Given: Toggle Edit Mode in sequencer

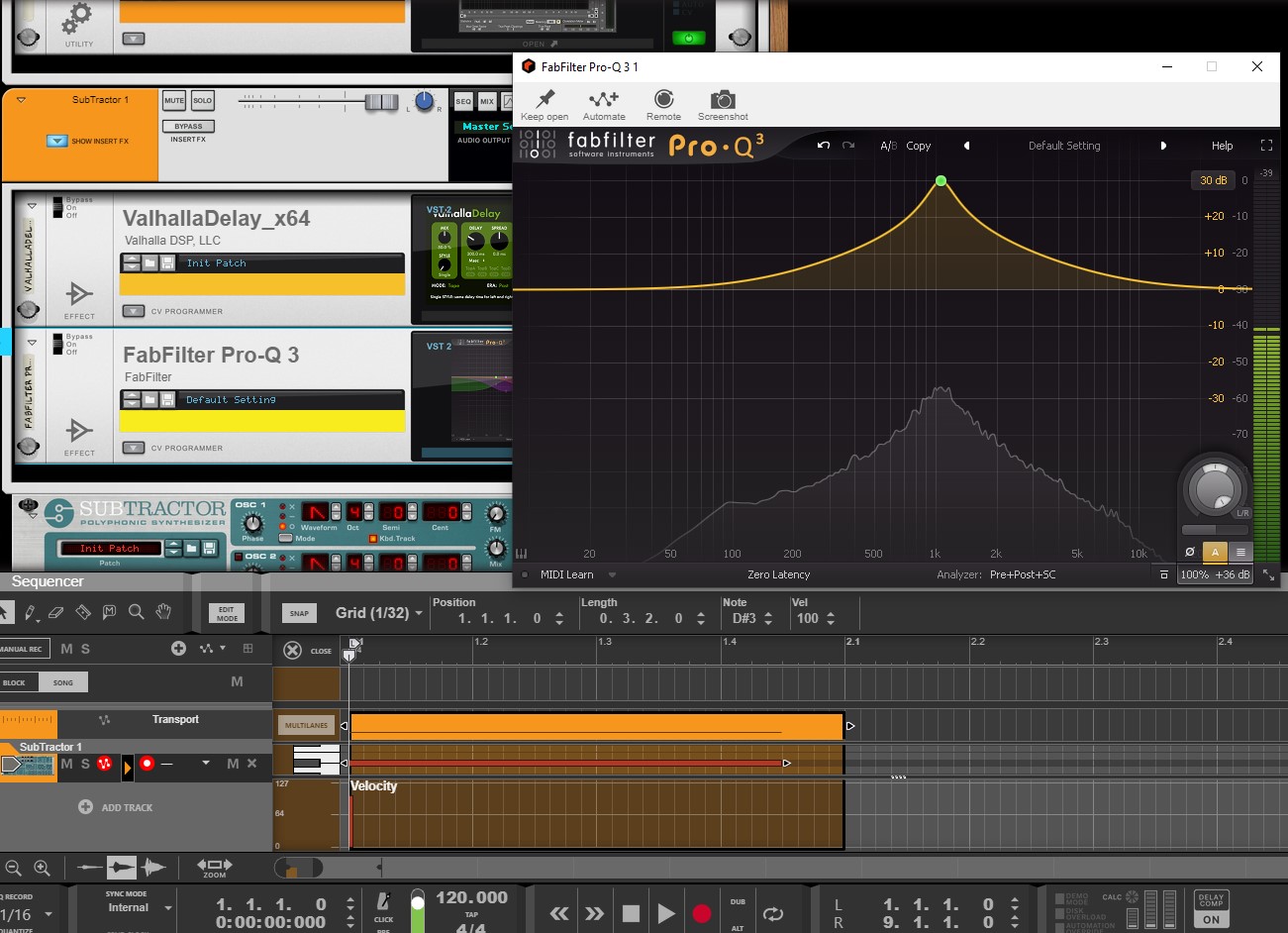Looking at the screenshot, I should click(227, 614).
